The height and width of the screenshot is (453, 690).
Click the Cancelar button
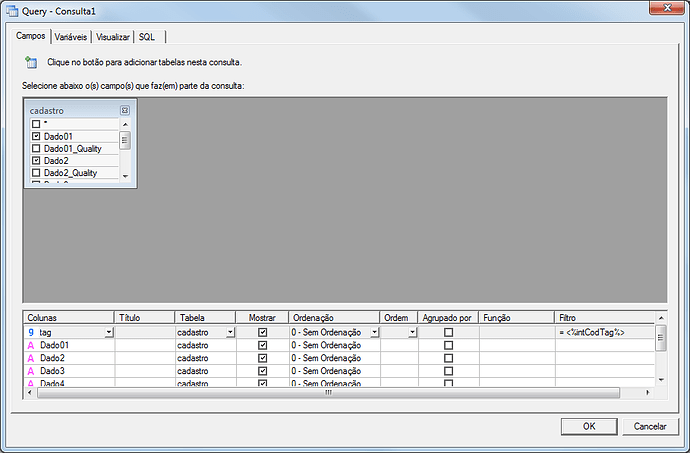650,426
